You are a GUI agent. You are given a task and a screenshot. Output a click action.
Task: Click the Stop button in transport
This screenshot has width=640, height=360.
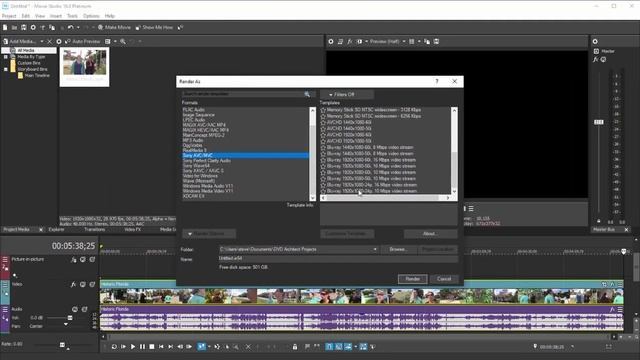151,347
